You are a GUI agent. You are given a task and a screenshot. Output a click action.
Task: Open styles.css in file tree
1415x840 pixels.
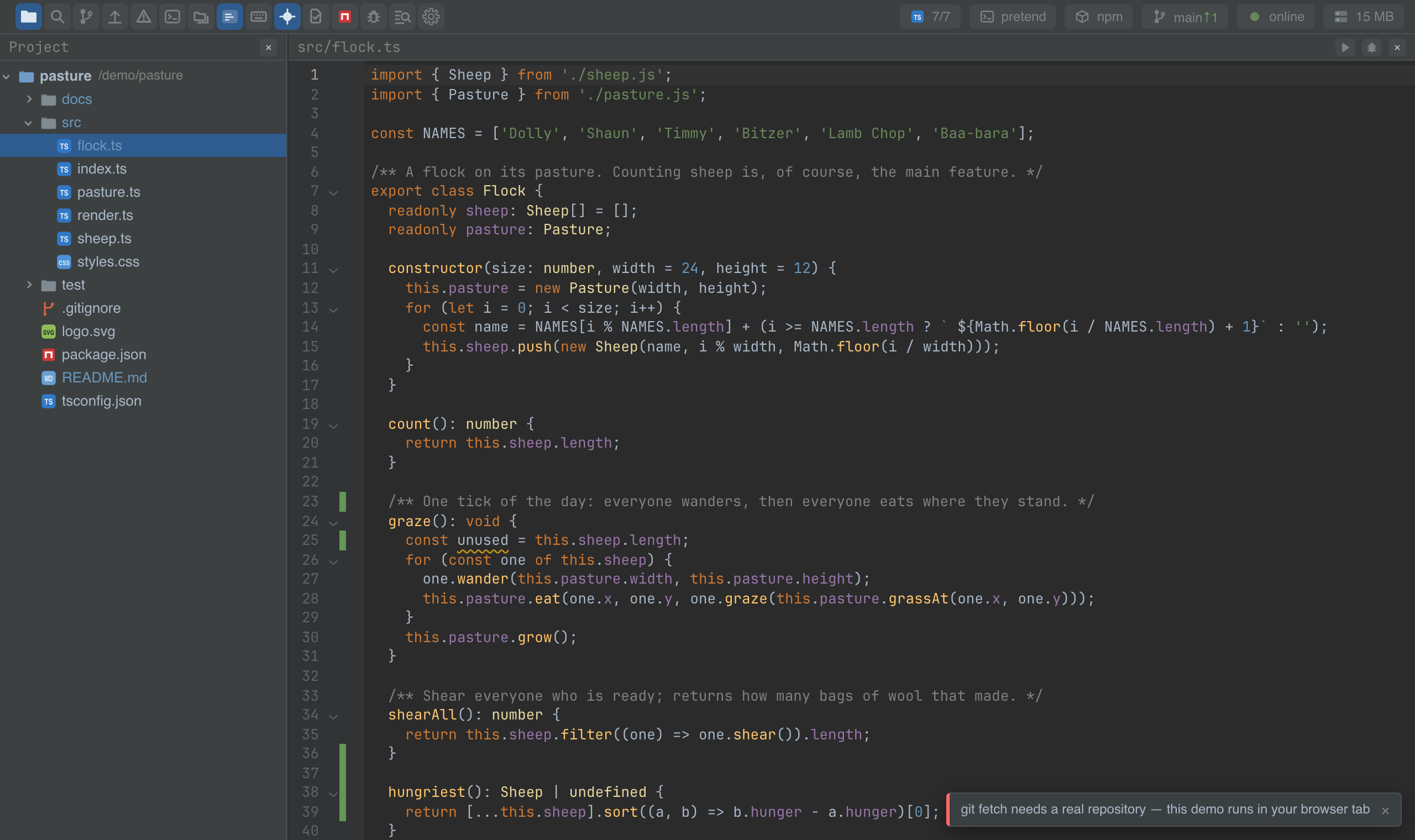[143, 261]
